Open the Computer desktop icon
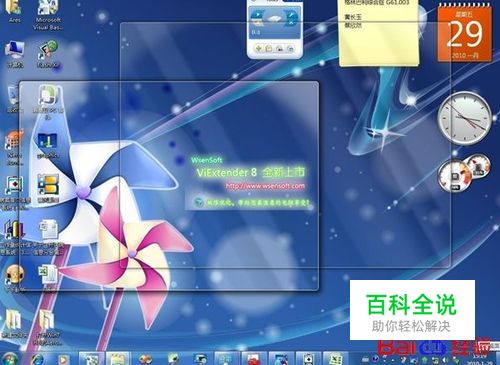 15,54
